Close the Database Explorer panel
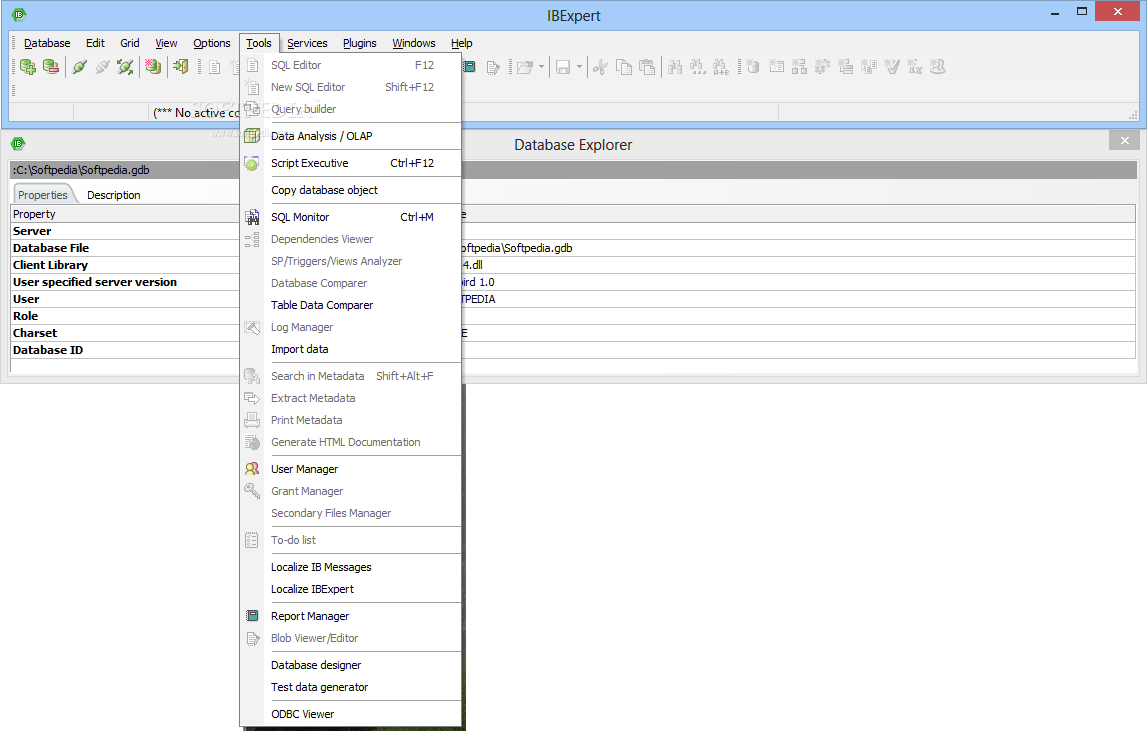1147x731 pixels. (x=1124, y=140)
